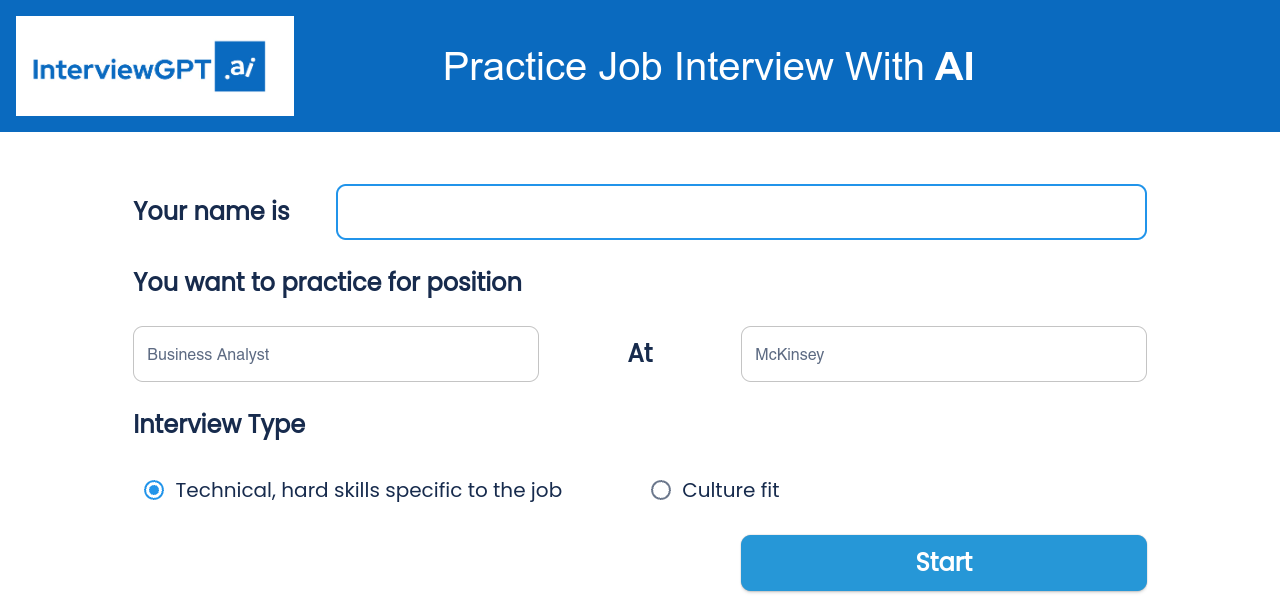The image size is (1280, 600).
Task: Click the bold 'AI' word in header
Action: [954, 67]
